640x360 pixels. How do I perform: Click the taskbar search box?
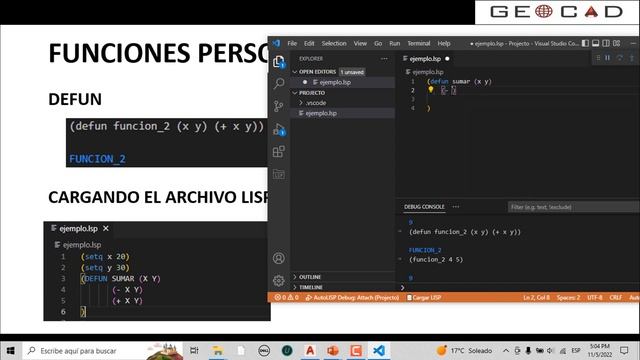click(102, 351)
